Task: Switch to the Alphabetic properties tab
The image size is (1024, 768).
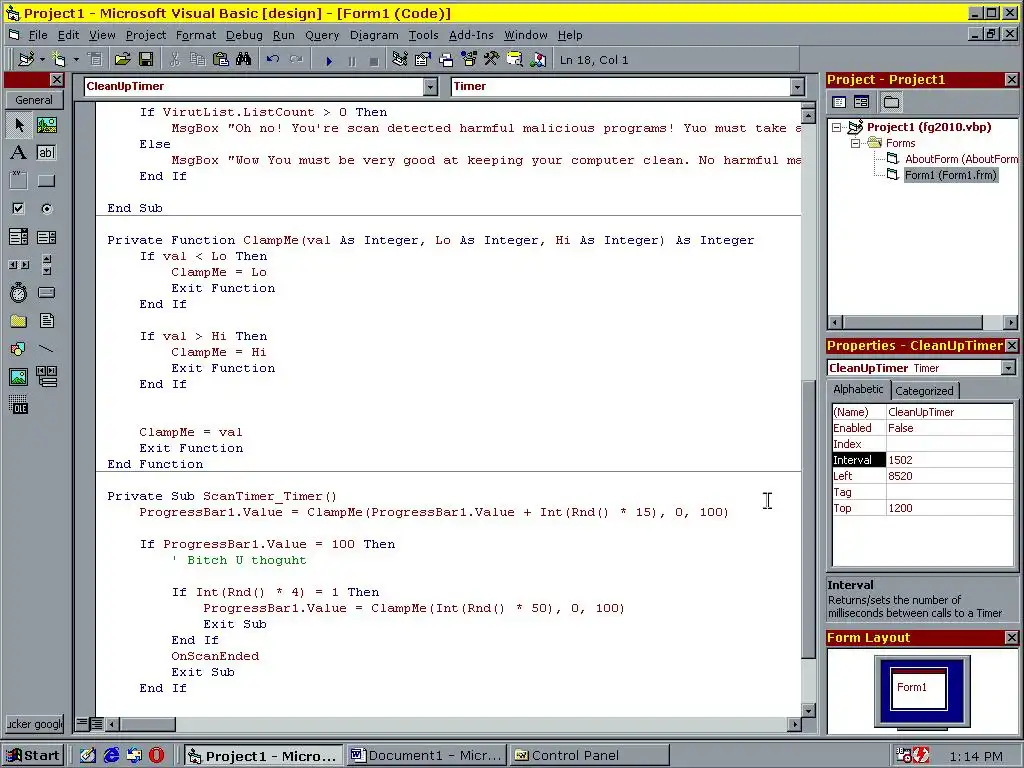Action: [x=857, y=389]
